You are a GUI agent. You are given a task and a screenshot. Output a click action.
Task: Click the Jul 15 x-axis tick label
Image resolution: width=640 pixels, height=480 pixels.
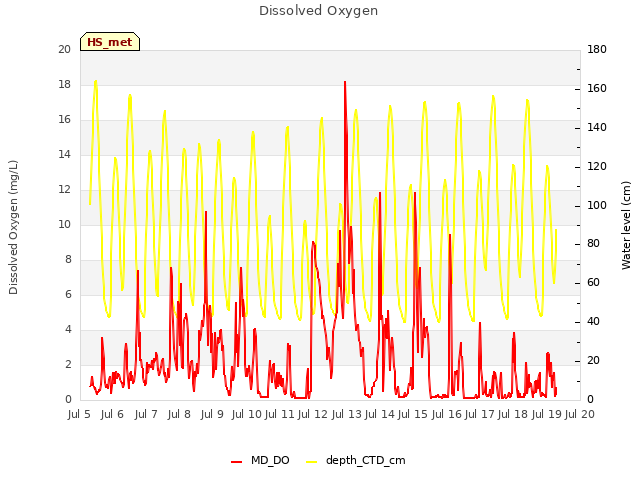point(413,414)
